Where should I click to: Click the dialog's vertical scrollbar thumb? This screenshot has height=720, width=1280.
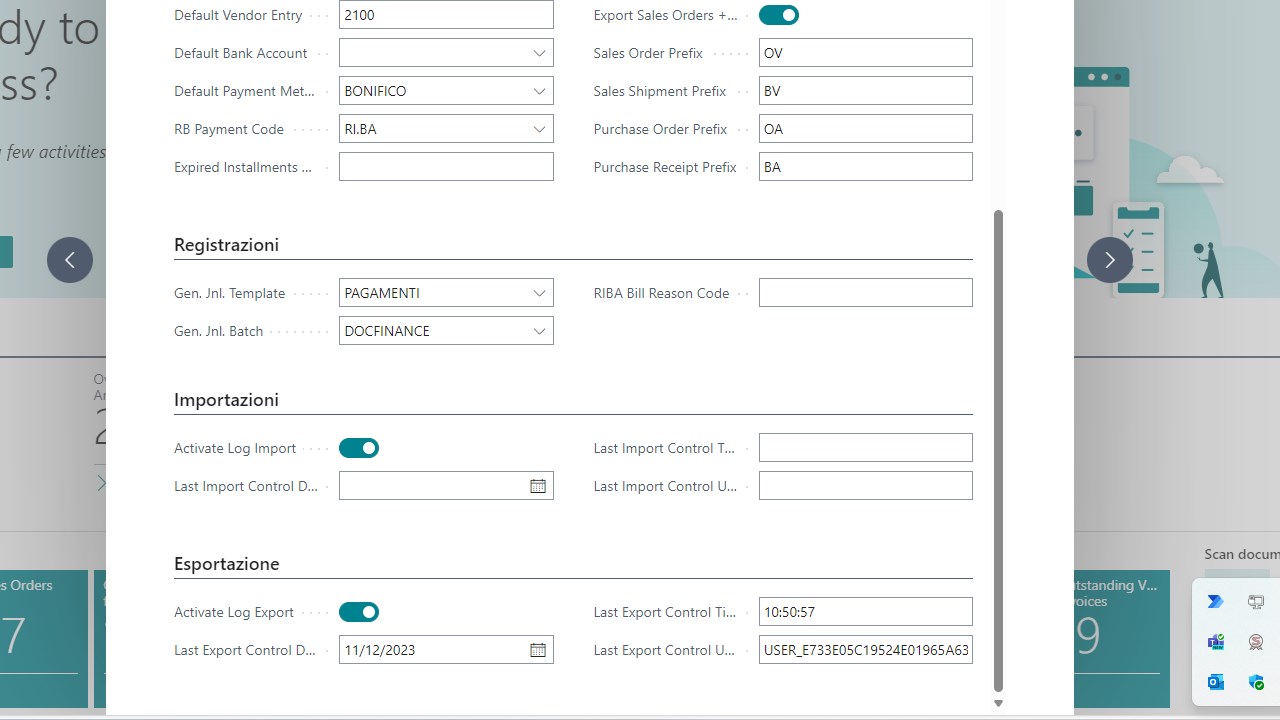[998, 450]
